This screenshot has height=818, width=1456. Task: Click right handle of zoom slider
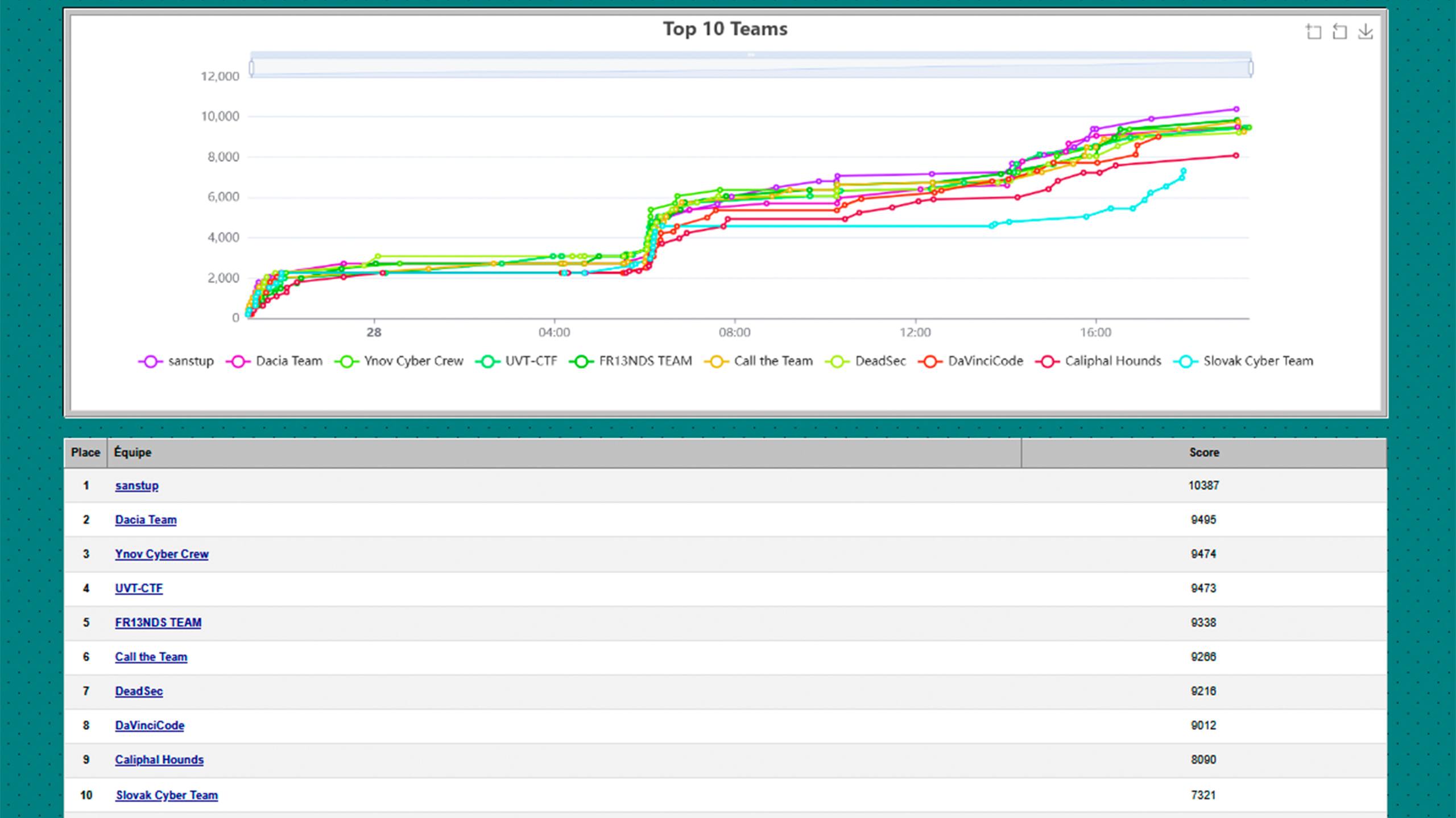pyautogui.click(x=1251, y=68)
